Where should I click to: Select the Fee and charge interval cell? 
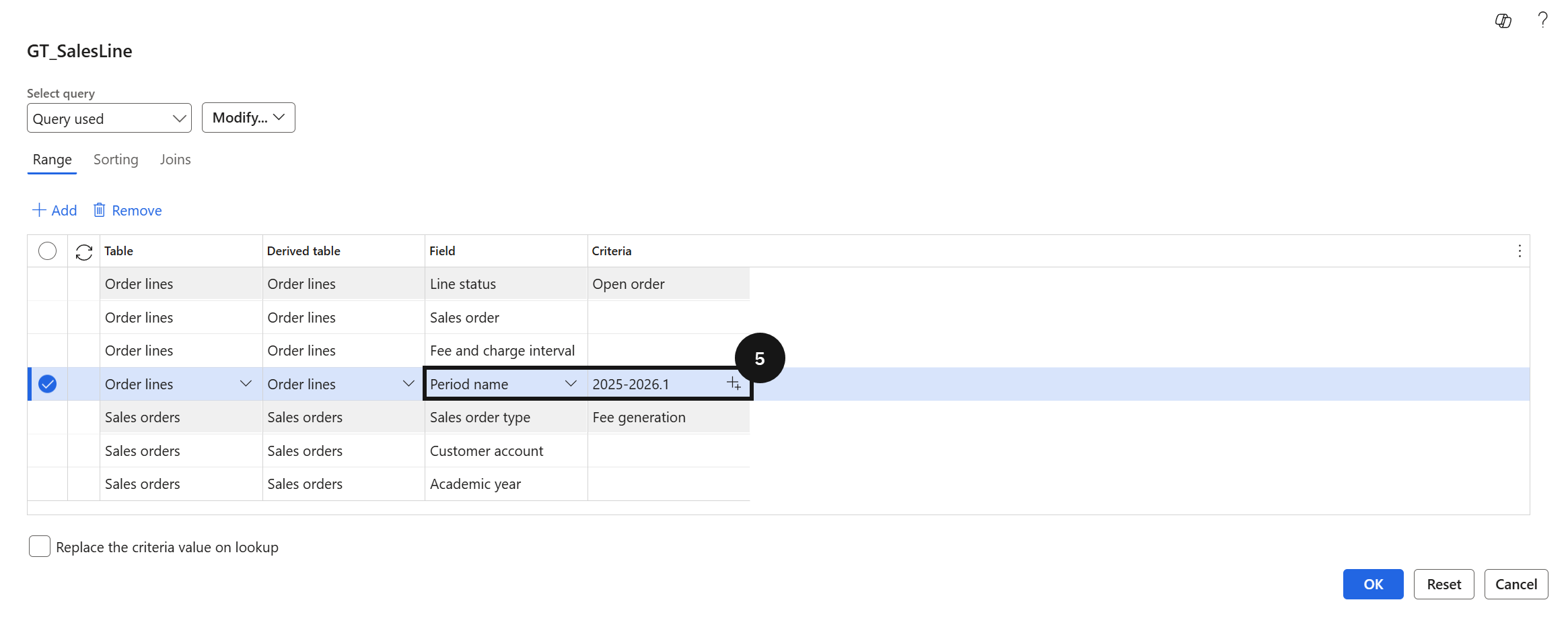pyautogui.click(x=506, y=351)
